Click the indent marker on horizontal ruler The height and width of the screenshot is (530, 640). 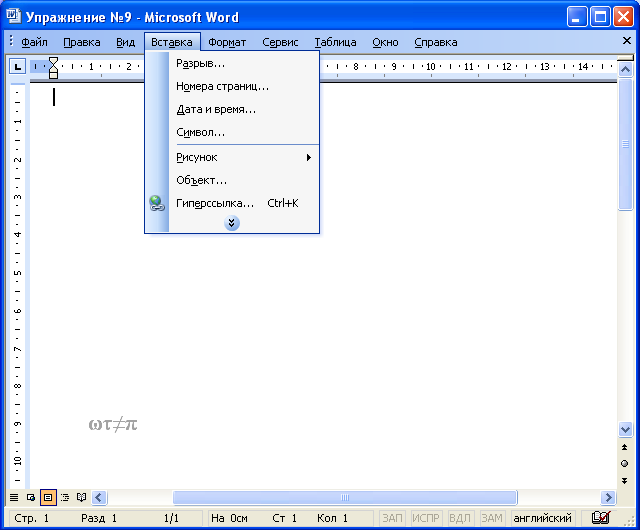[x=53, y=68]
